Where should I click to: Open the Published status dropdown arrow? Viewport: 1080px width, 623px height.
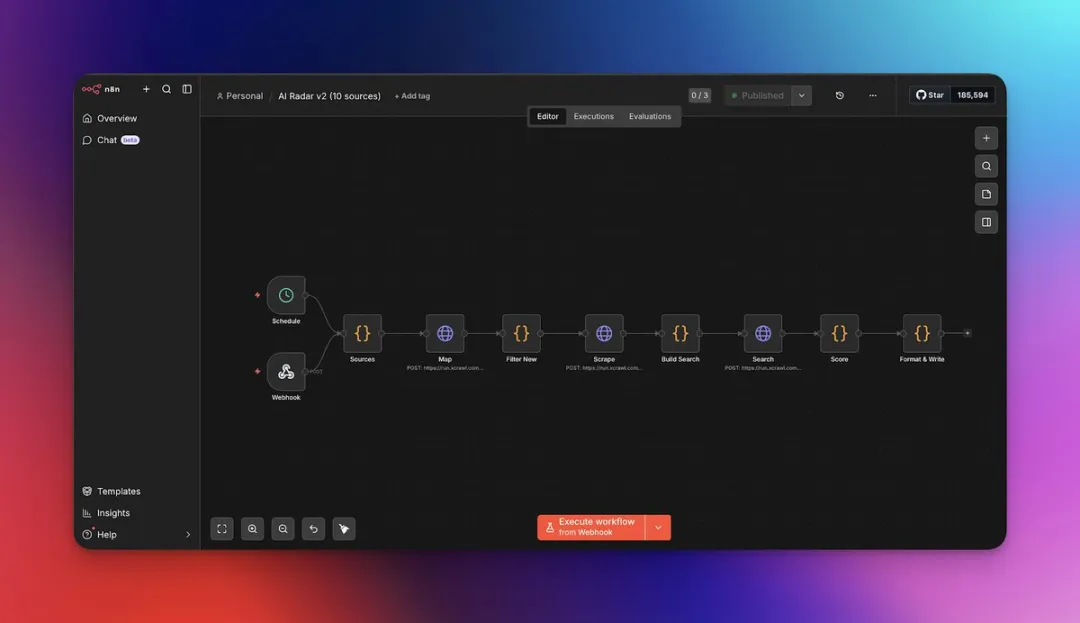[x=801, y=96]
